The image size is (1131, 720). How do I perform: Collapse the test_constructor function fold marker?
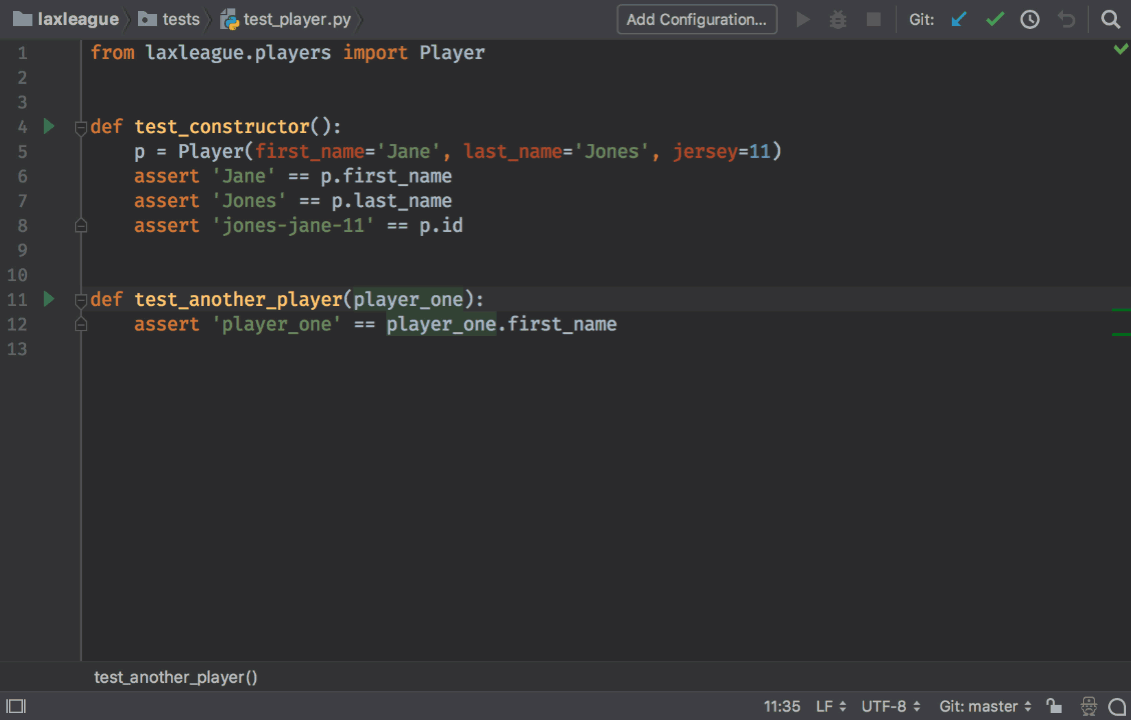click(x=80, y=127)
